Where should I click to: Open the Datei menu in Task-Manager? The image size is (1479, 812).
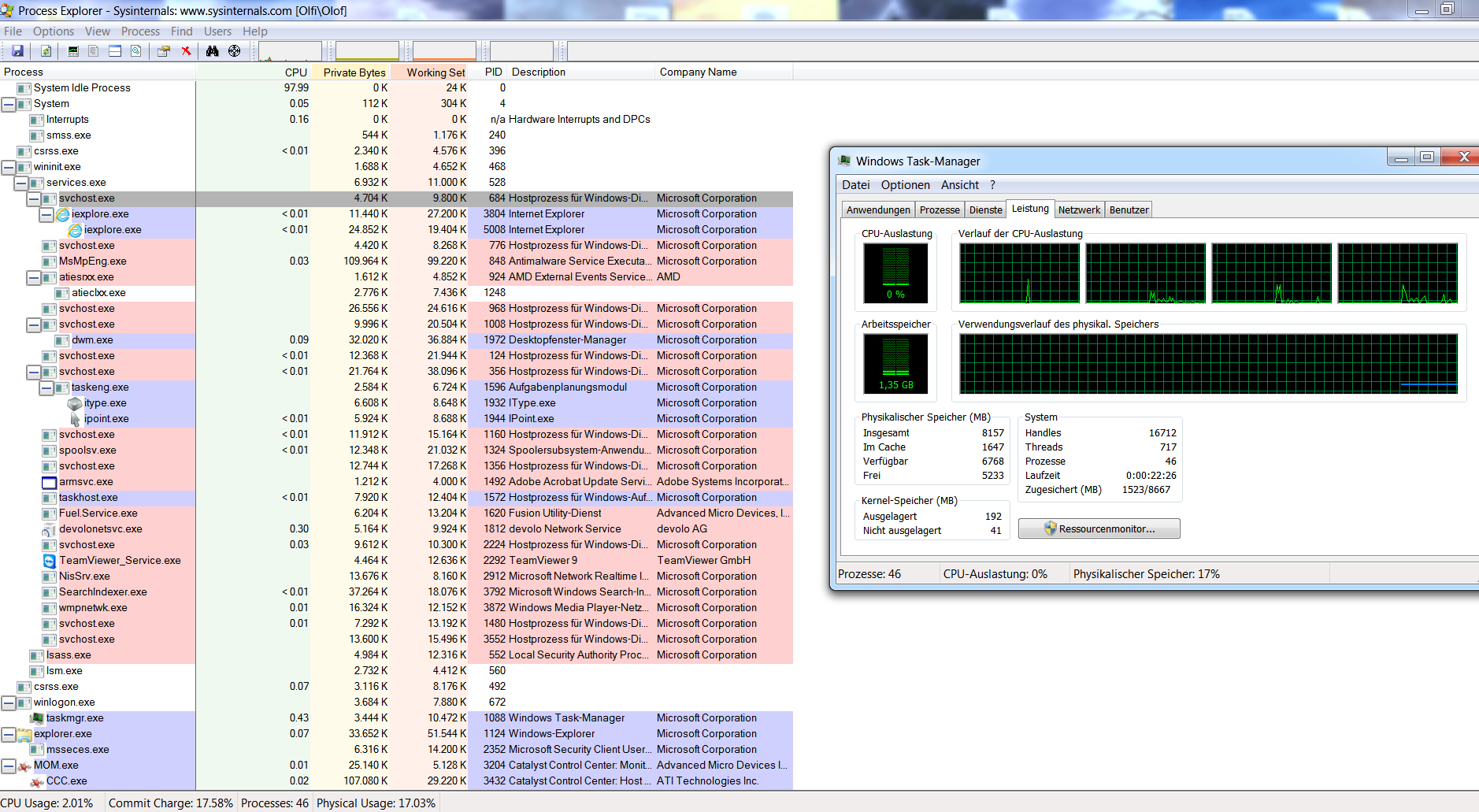(856, 185)
